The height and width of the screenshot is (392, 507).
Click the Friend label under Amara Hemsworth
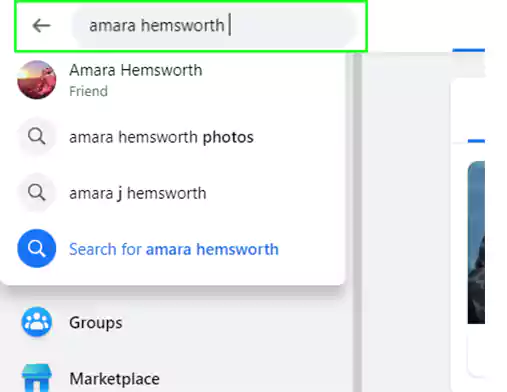88,91
